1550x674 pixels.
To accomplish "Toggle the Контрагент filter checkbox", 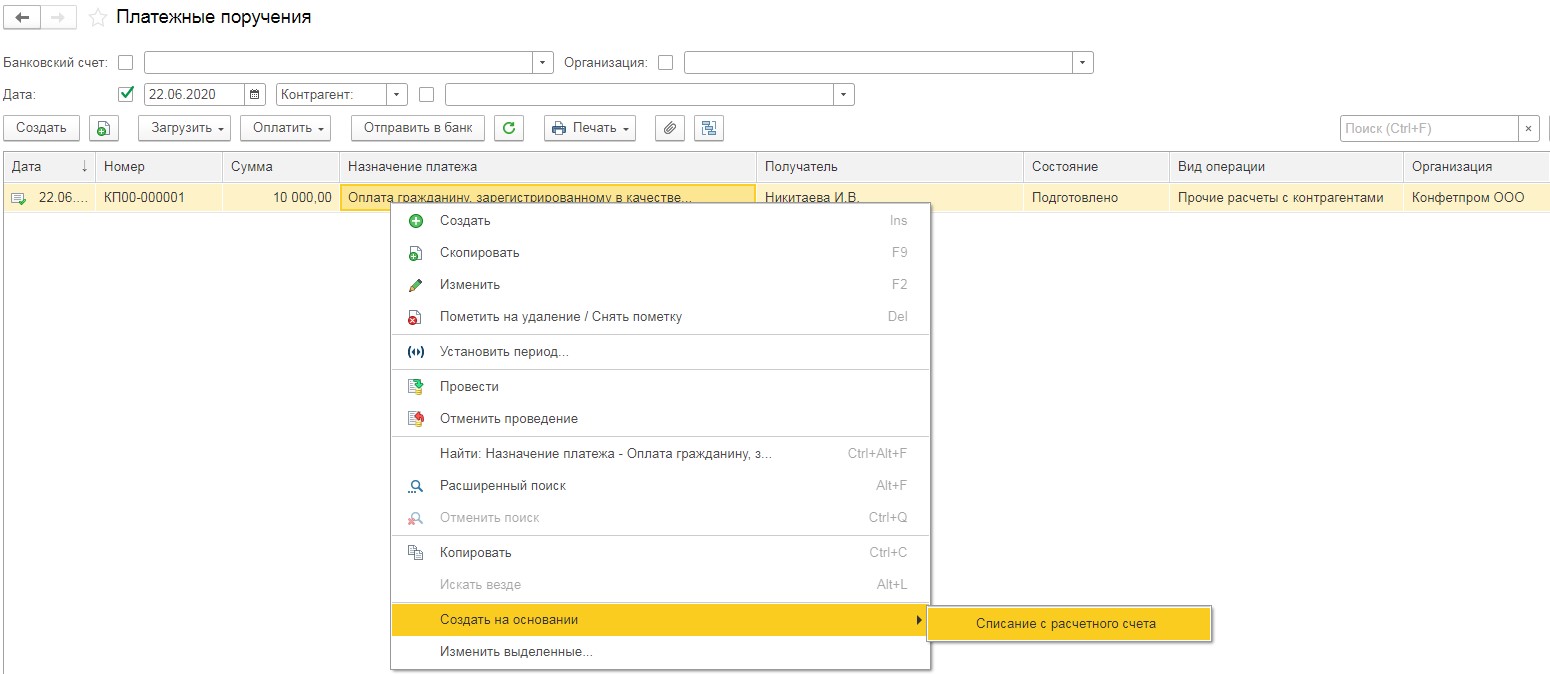I will (x=427, y=94).
